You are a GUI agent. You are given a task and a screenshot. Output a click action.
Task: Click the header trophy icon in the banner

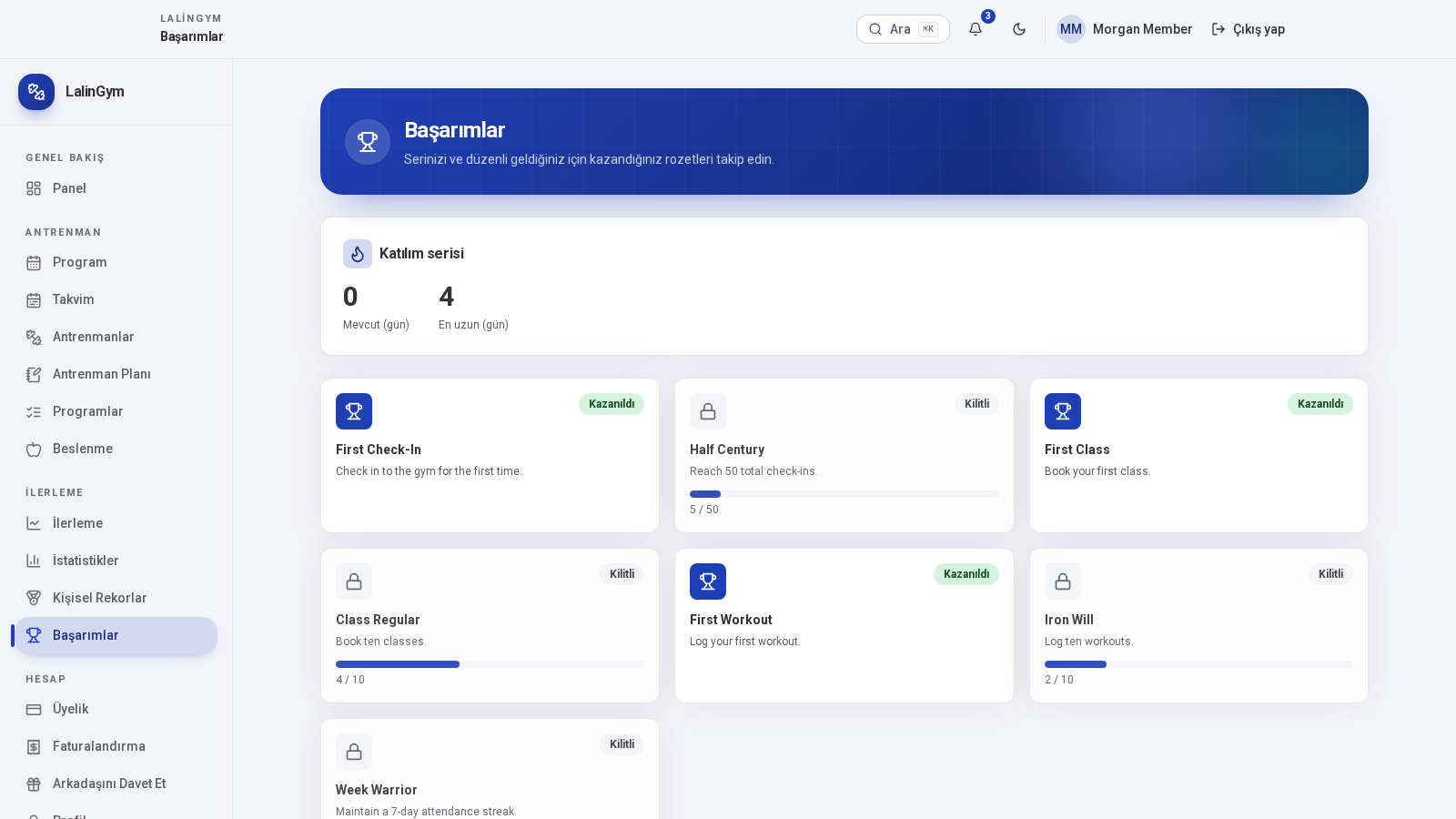point(368,142)
